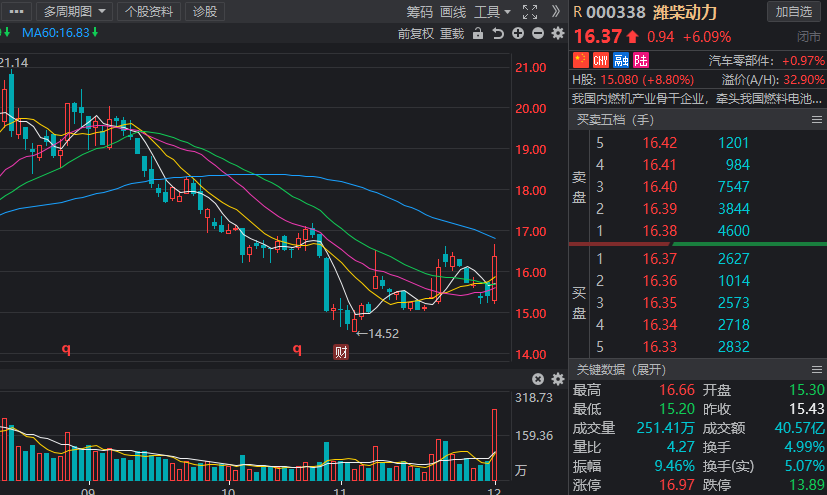The image size is (827, 495).
Task: Click the lock icon in chart toolbar
Action: (x=478, y=34)
